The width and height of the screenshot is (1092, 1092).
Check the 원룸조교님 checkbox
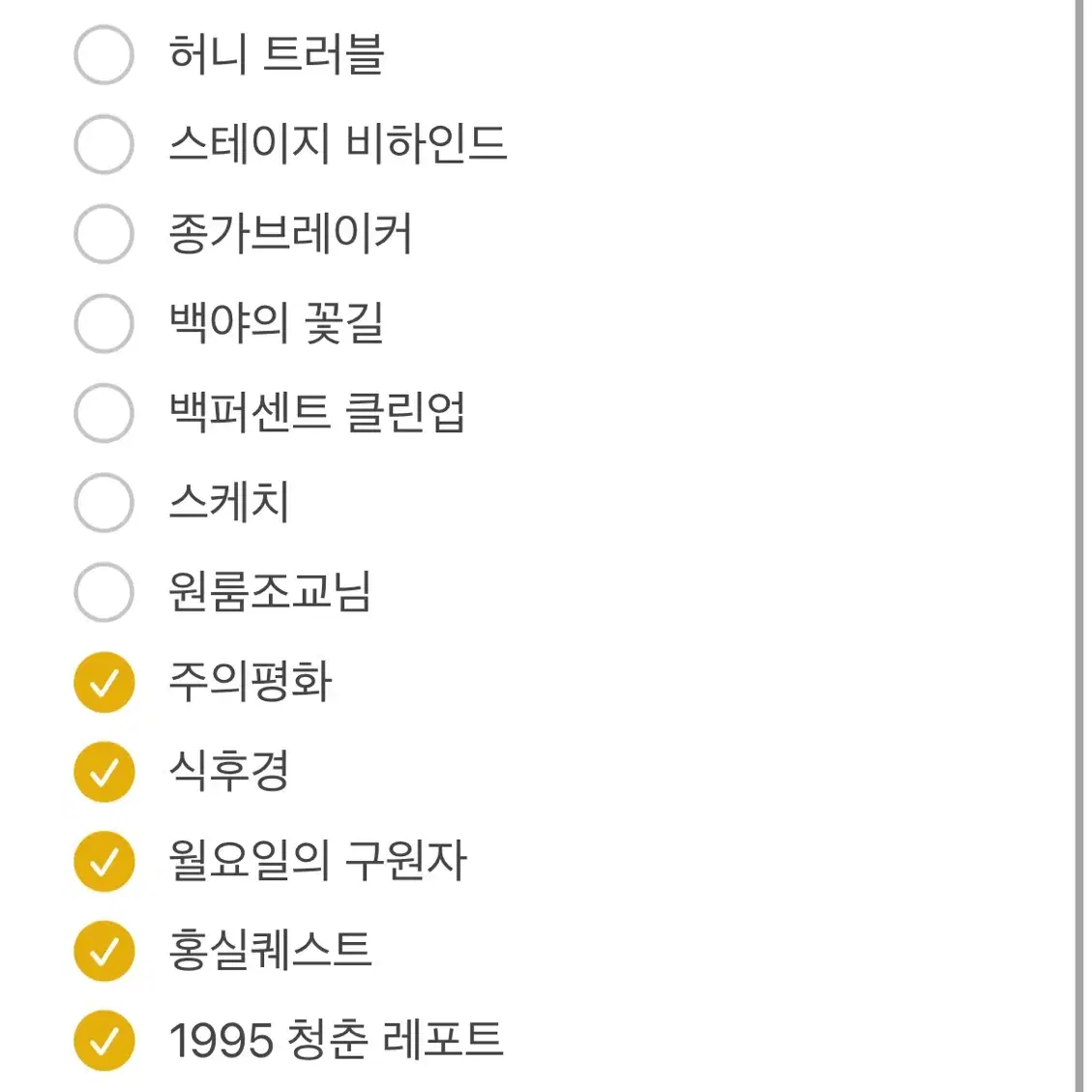click(x=103, y=592)
